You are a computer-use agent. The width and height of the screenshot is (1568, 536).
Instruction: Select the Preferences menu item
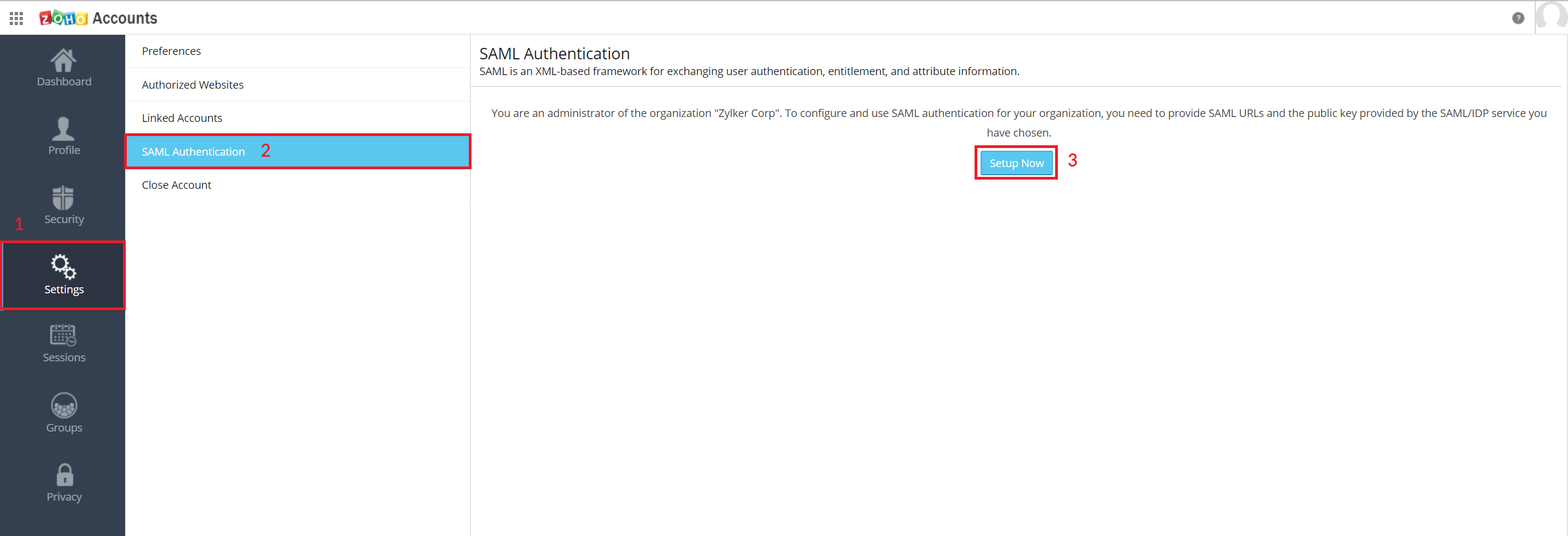click(x=171, y=51)
